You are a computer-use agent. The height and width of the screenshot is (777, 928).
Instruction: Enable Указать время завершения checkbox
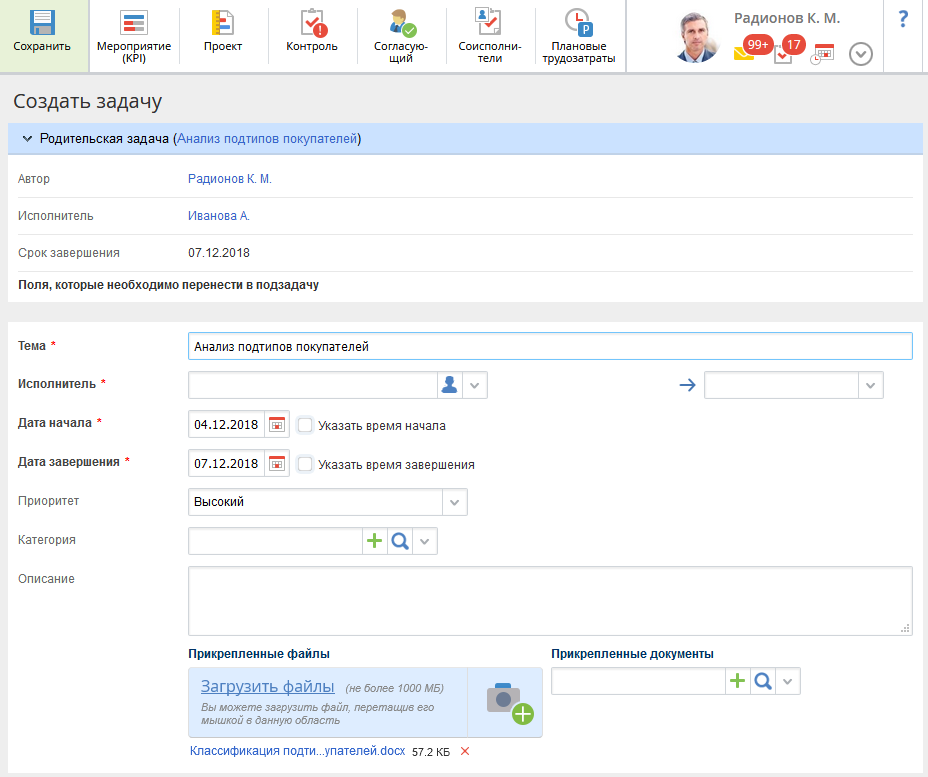point(305,464)
